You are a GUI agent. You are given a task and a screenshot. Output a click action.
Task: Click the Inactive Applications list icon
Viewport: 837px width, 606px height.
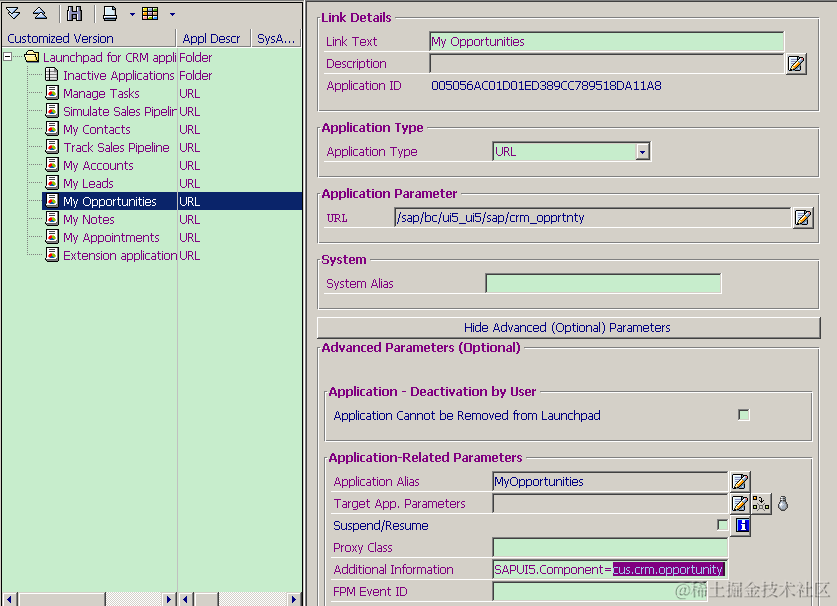52,74
